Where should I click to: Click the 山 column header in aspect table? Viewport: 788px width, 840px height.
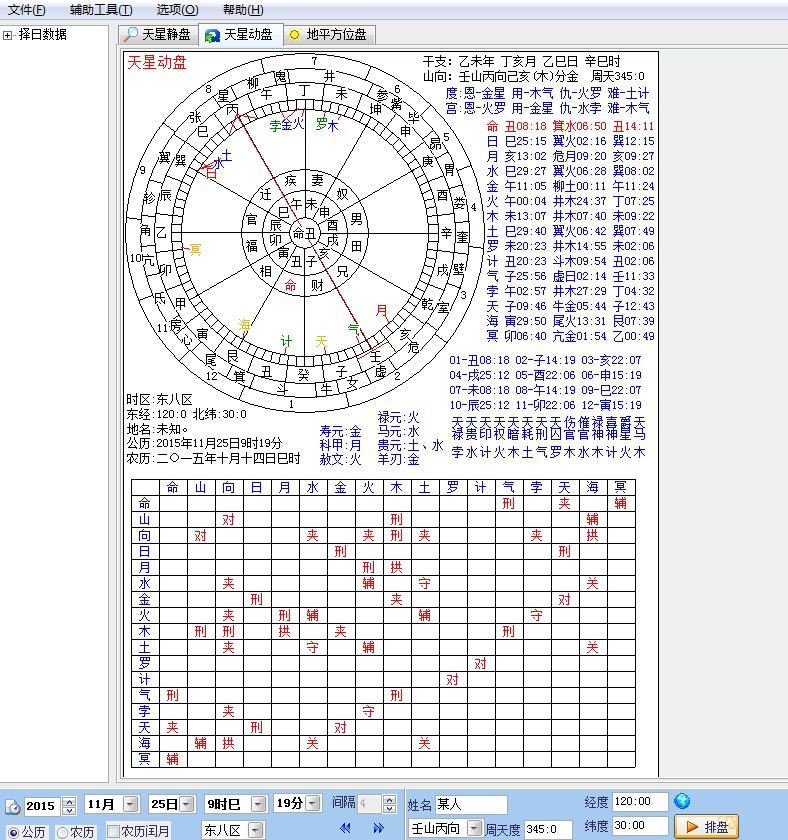click(x=200, y=487)
